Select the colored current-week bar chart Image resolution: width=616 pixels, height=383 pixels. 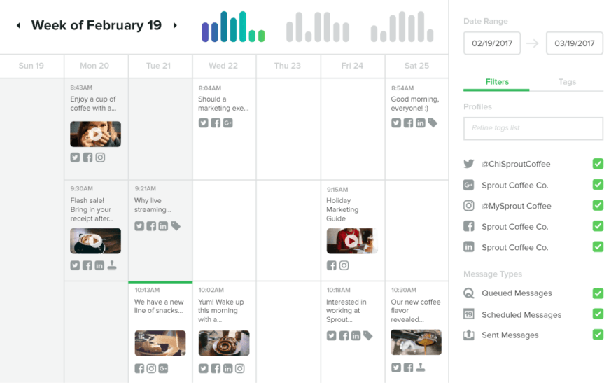click(x=233, y=27)
